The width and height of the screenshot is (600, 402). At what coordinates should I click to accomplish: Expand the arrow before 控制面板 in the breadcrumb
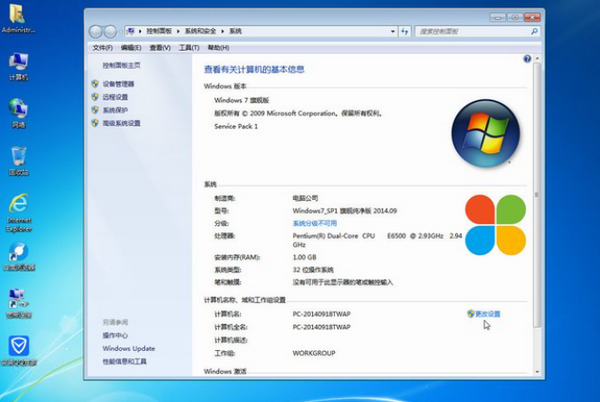point(140,31)
